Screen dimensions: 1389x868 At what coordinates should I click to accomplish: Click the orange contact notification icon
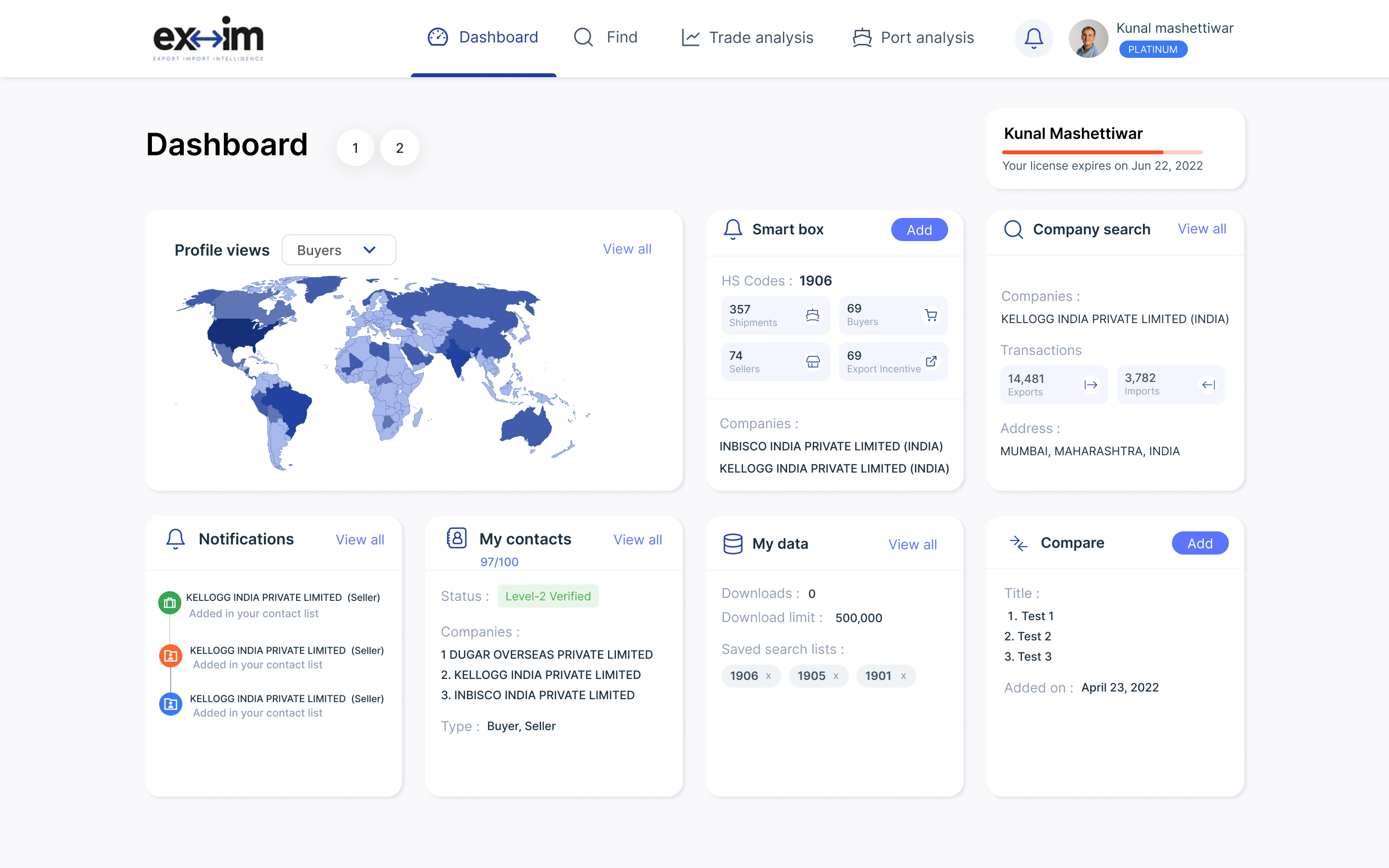click(170, 656)
